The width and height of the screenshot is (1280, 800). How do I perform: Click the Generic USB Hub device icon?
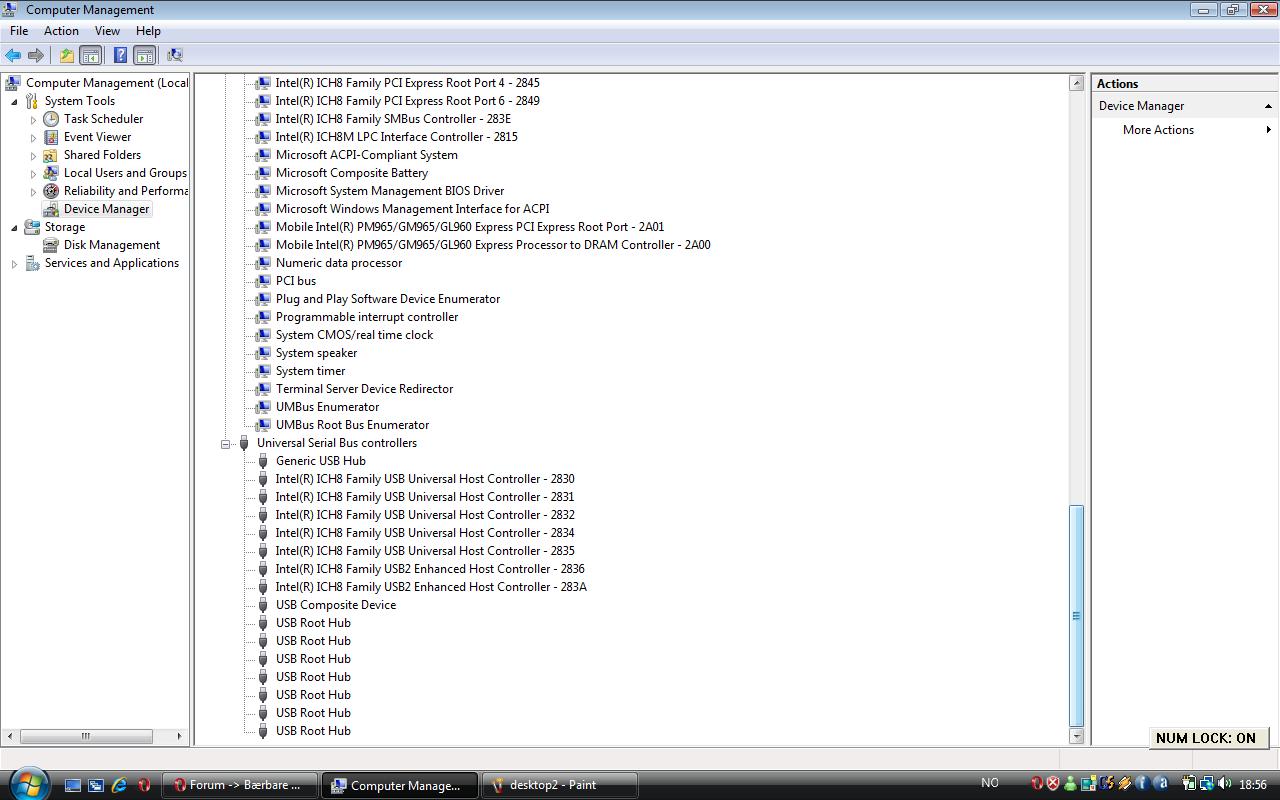pyautogui.click(x=263, y=461)
